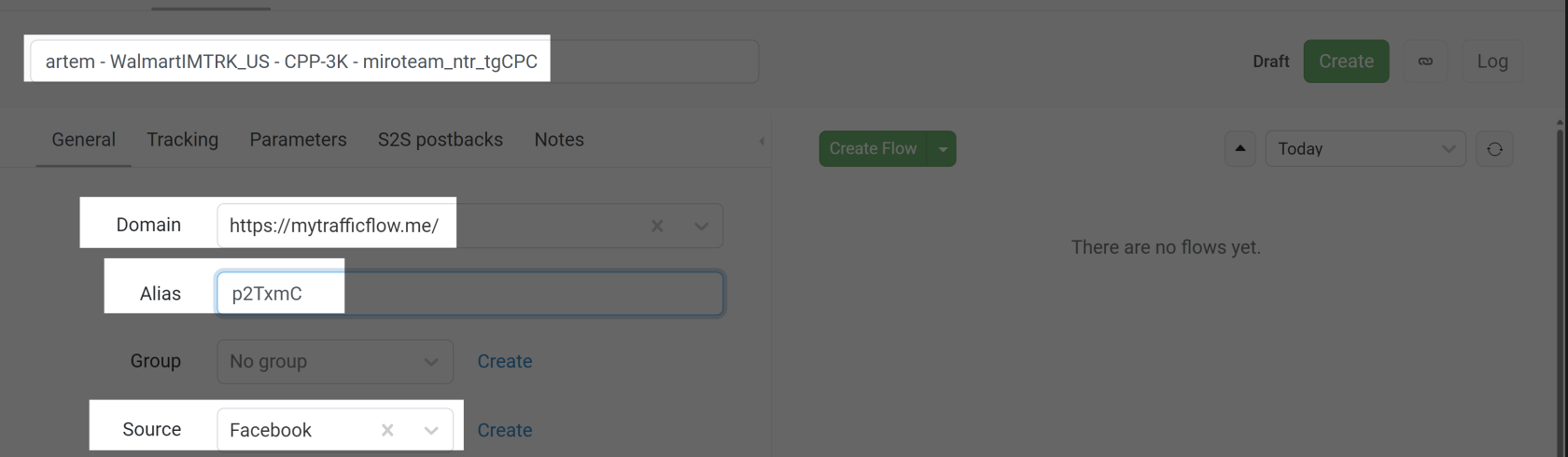Click the link icon next to Create
1568x457 pixels.
(1425, 62)
